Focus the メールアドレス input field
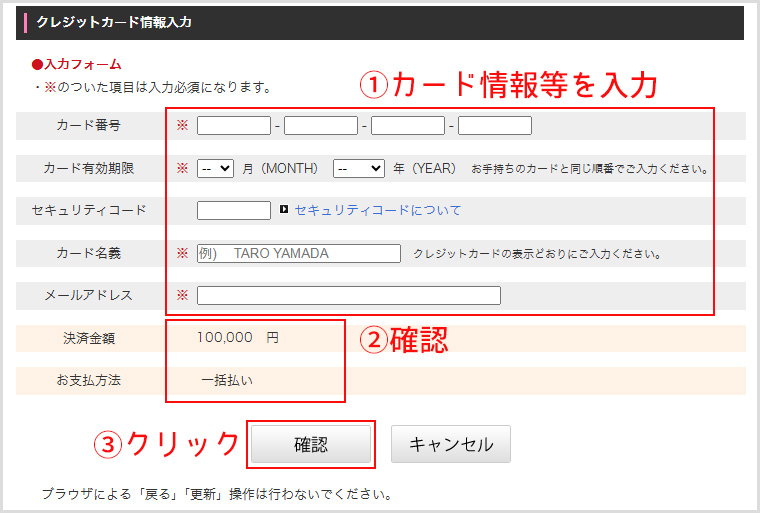The image size is (760, 513). point(348,296)
